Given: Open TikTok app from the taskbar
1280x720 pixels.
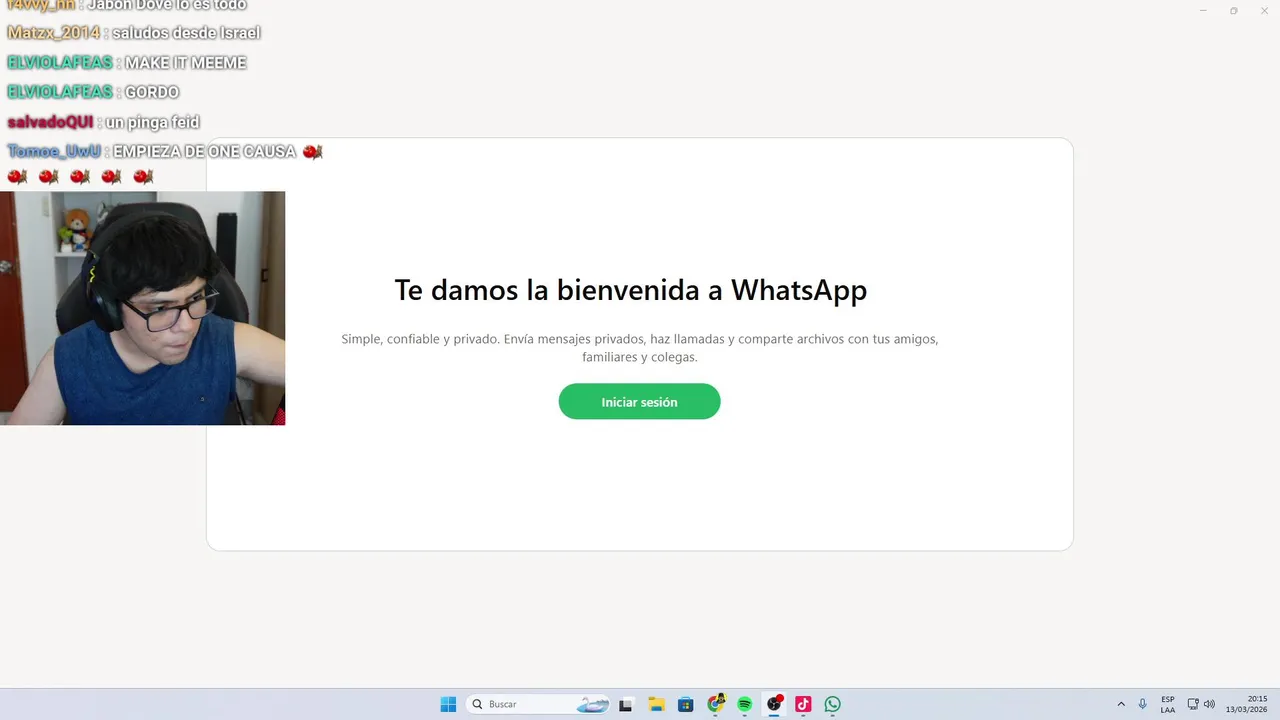Looking at the screenshot, I should [x=803, y=704].
